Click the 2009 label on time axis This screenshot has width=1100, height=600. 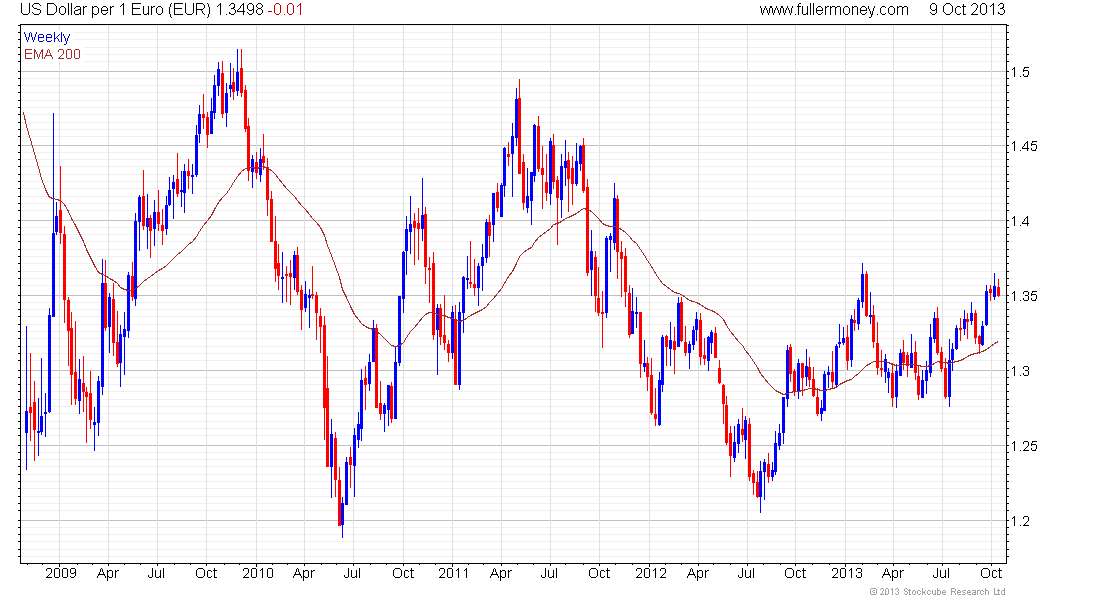click(x=61, y=573)
